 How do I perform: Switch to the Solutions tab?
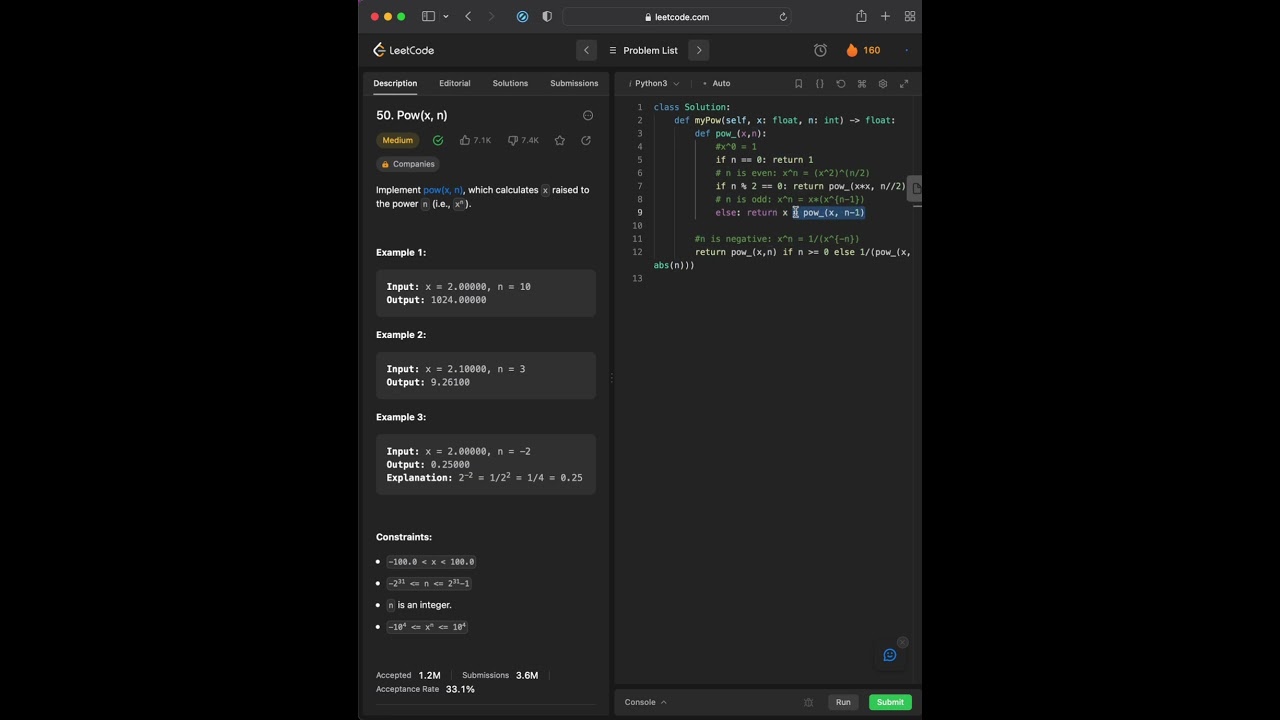[510, 83]
